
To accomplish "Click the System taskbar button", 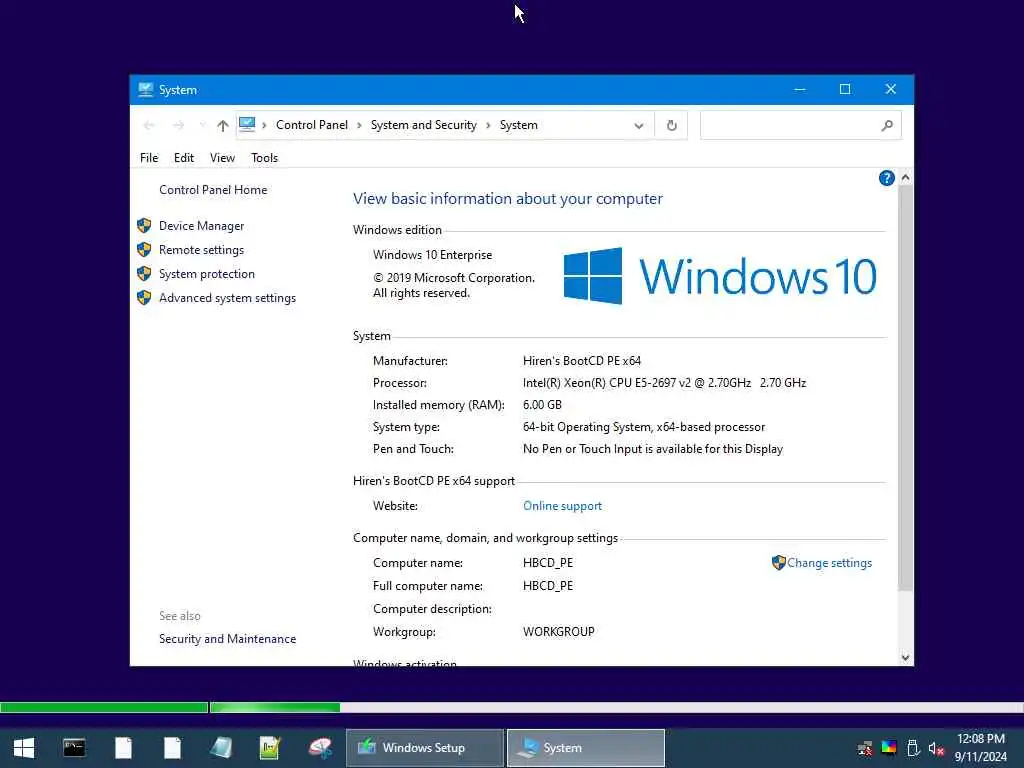I will click(x=586, y=748).
